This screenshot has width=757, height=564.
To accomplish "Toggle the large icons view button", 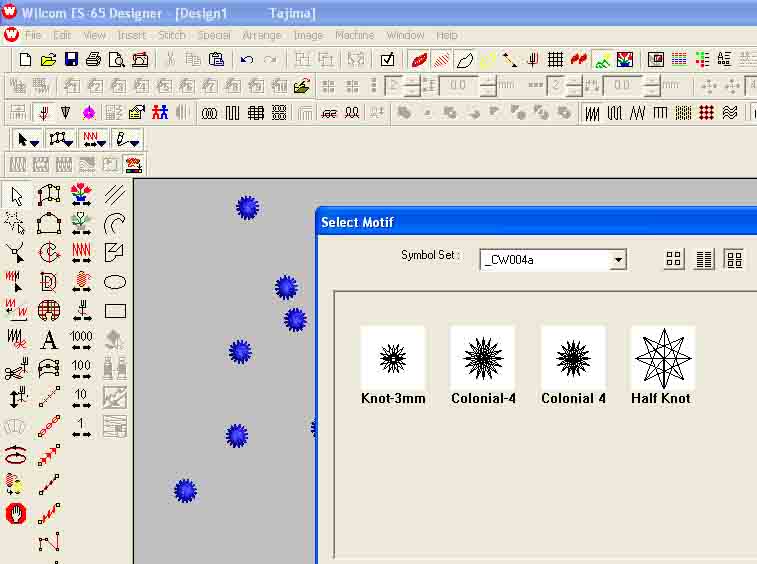I will click(674, 260).
